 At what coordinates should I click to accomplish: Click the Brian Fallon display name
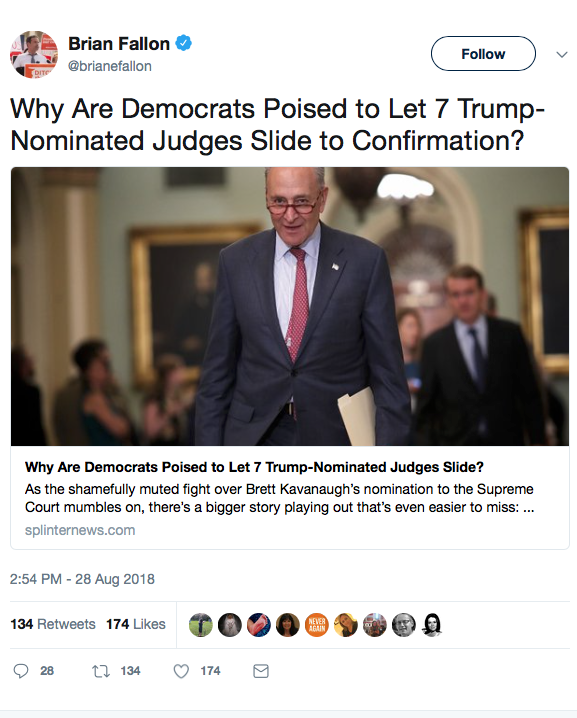click(119, 44)
